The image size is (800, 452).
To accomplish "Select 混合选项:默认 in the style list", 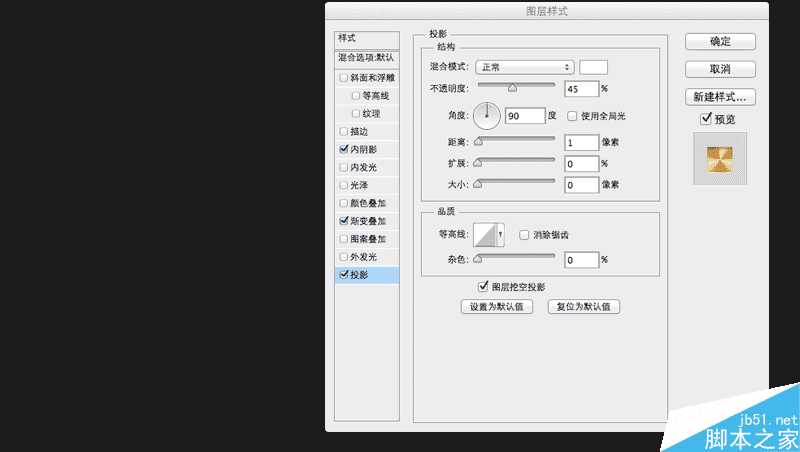I will click(366, 58).
